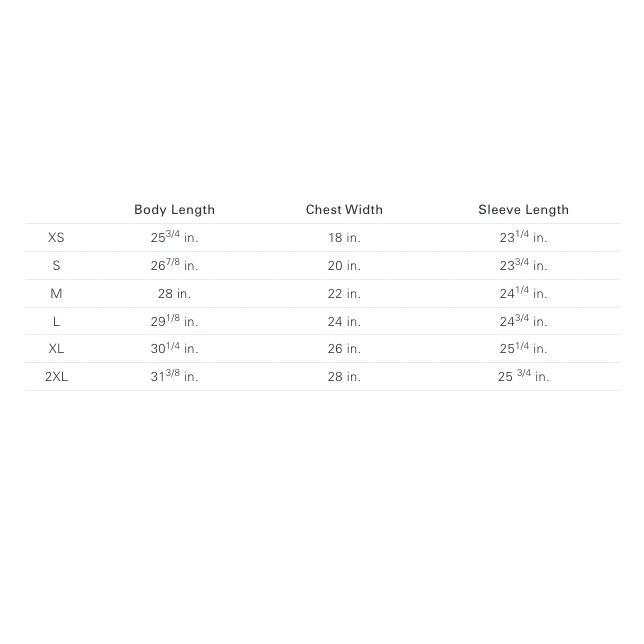Screen dimensions: 644x644
Task: Click the 20 in. chest width value
Action: pos(344,266)
